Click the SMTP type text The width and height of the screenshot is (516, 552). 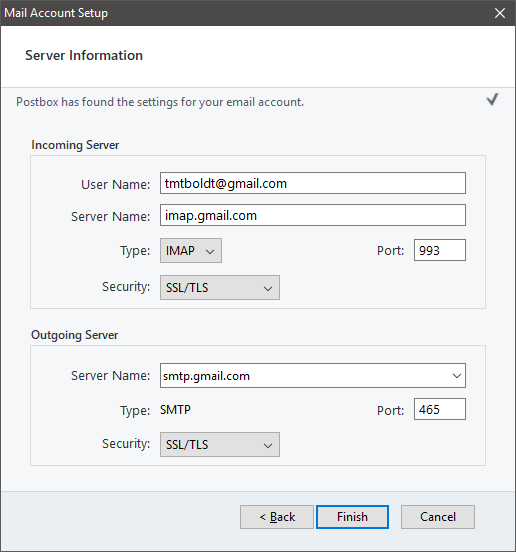(175, 410)
